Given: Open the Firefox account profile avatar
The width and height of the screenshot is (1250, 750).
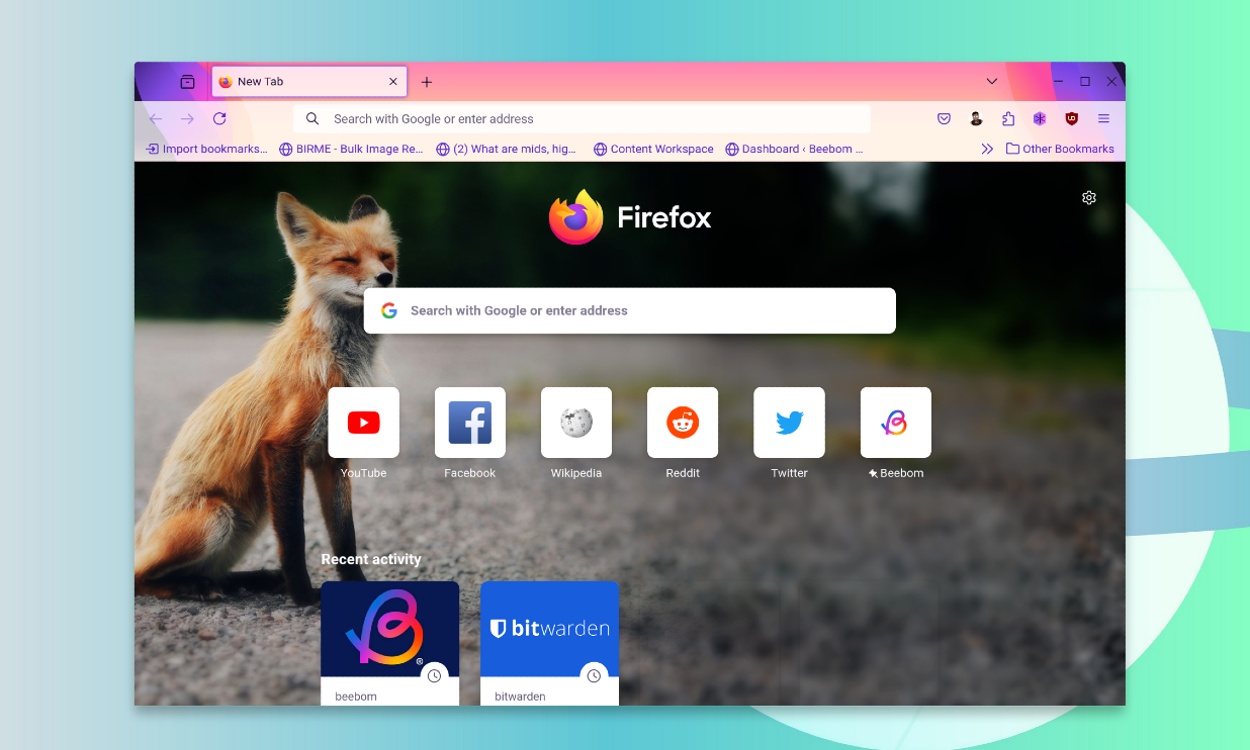Looking at the screenshot, I should coord(975,118).
